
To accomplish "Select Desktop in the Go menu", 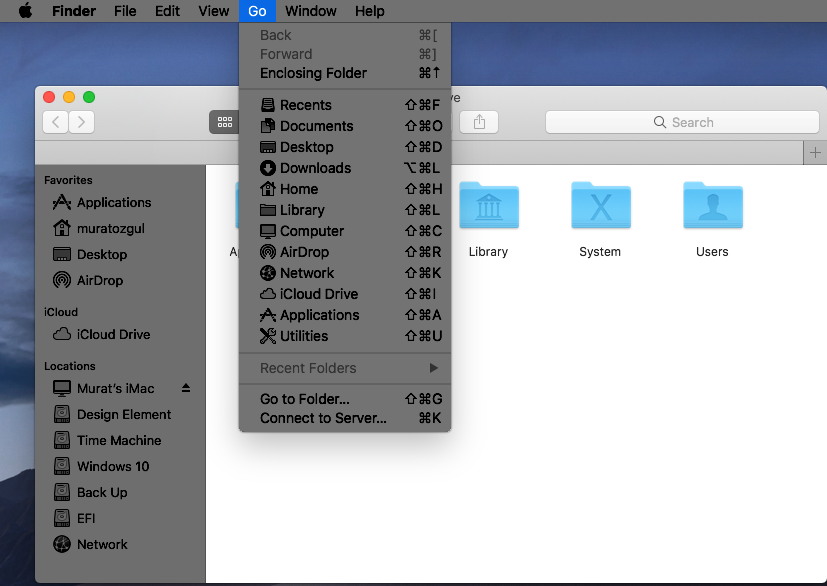I will pyautogui.click(x=345, y=147).
